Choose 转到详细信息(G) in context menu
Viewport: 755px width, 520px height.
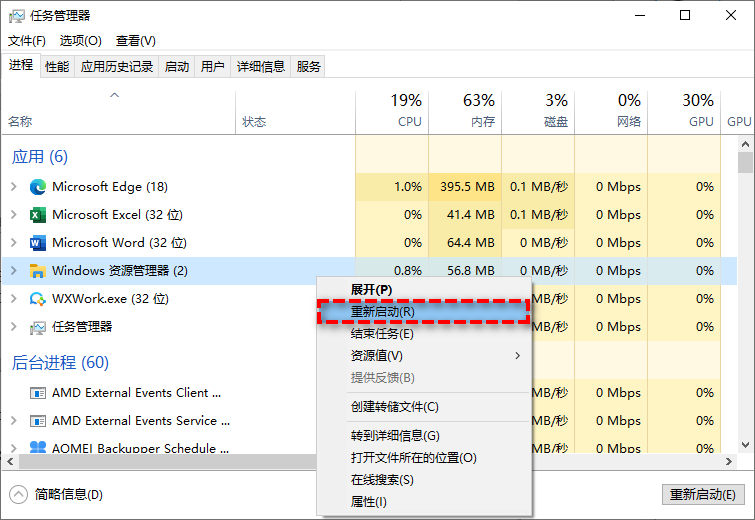[x=424, y=436]
